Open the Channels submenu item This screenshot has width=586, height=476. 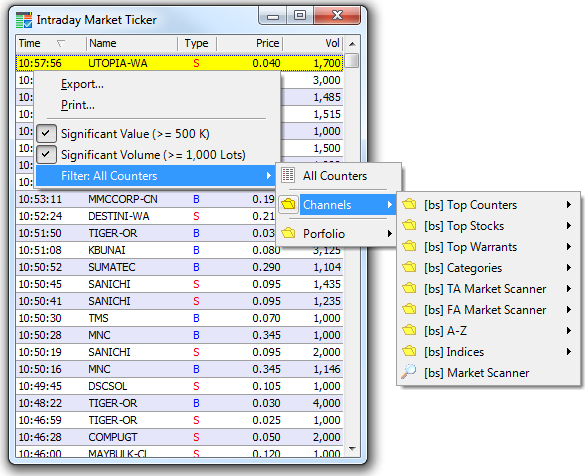click(x=338, y=204)
